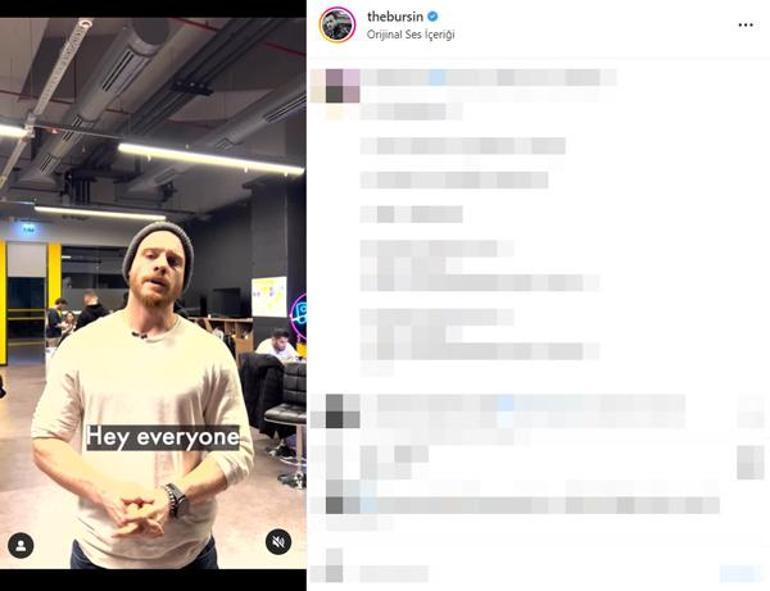The width and height of the screenshot is (770, 591).
Task: Go to theburisn username profile link
Action: pos(395,16)
